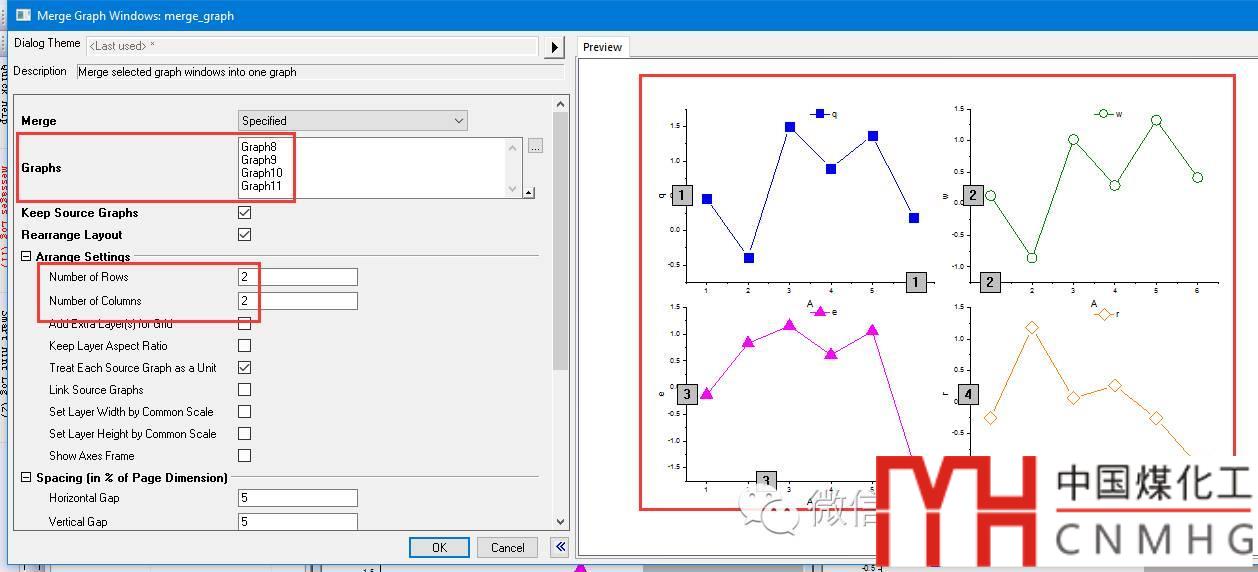Click scroll up arrow of Graphs list
This screenshot has height=572, width=1258.
click(514, 147)
